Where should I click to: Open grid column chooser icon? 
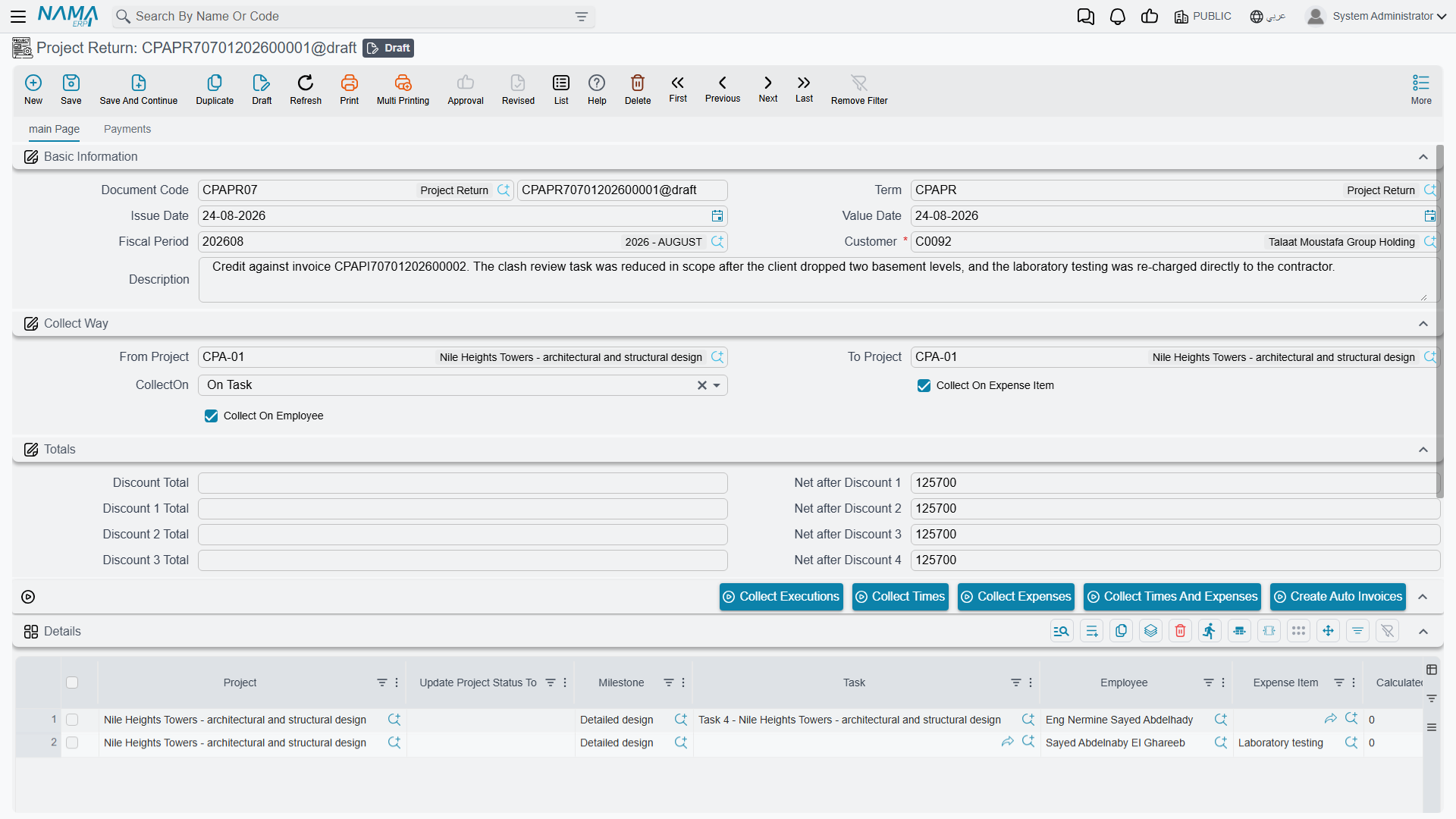click(1432, 670)
